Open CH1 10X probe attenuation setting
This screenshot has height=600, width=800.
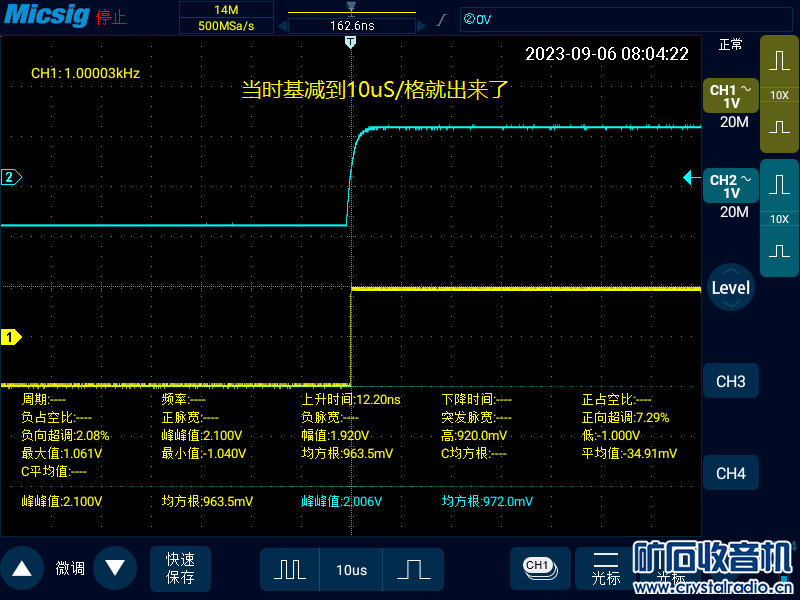779,95
